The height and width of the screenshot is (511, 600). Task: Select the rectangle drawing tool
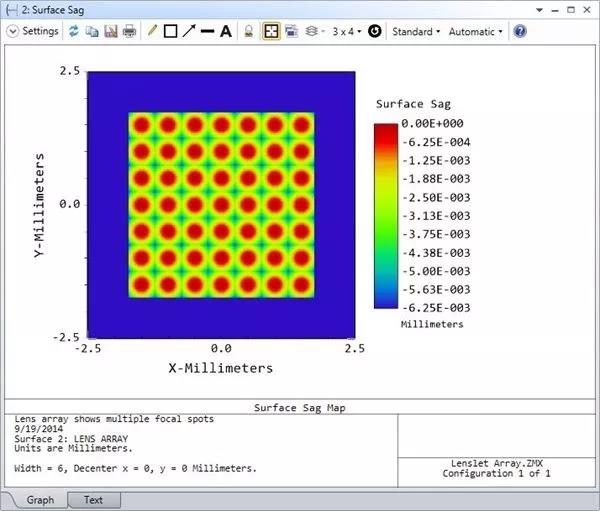[x=170, y=31]
